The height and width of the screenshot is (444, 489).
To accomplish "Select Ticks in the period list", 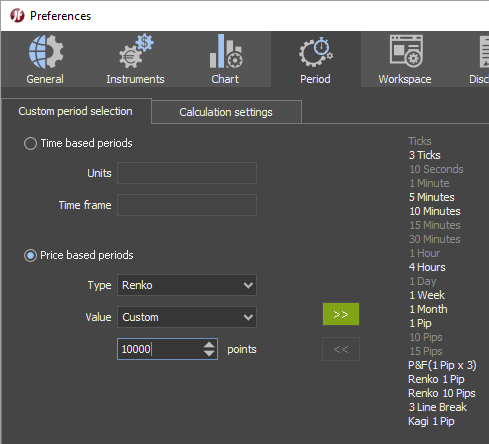I will (420, 141).
